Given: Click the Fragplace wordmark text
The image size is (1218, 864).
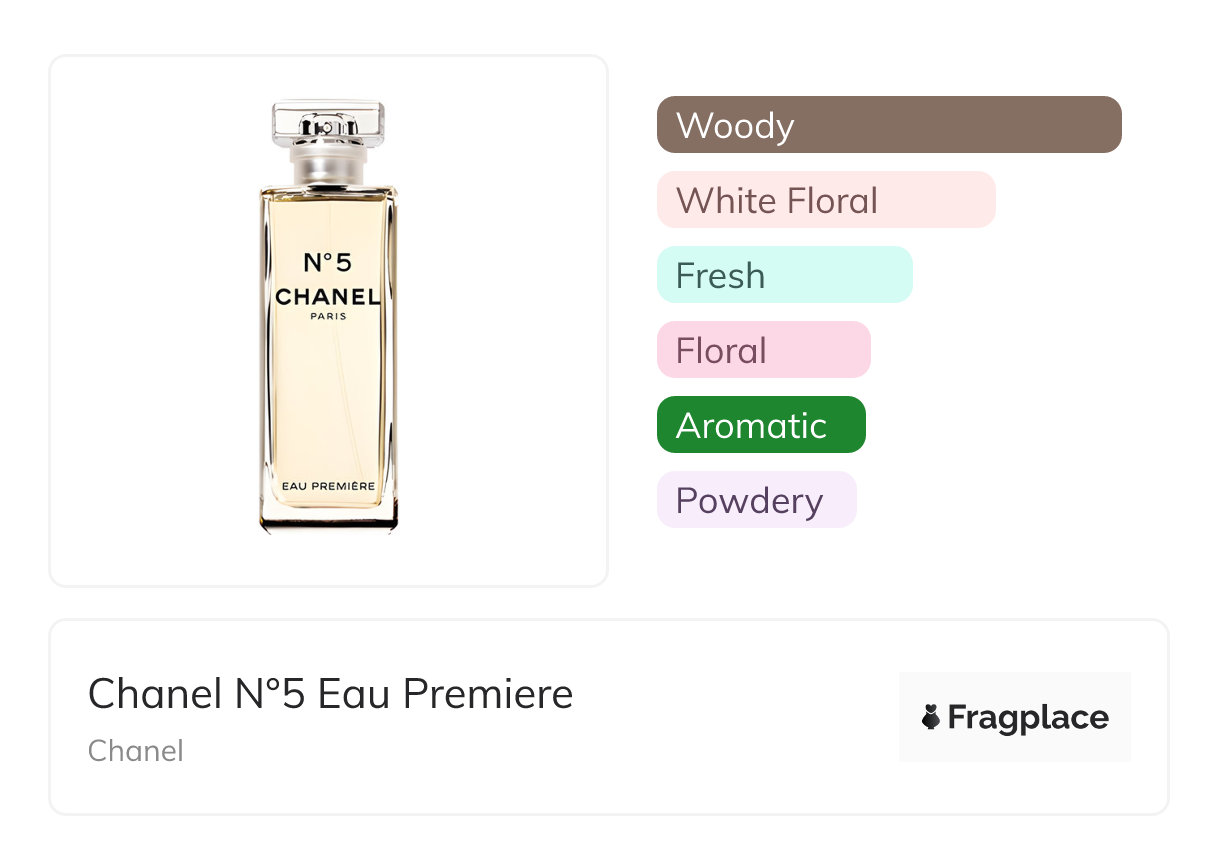Looking at the screenshot, I should pyautogui.click(x=1028, y=717).
